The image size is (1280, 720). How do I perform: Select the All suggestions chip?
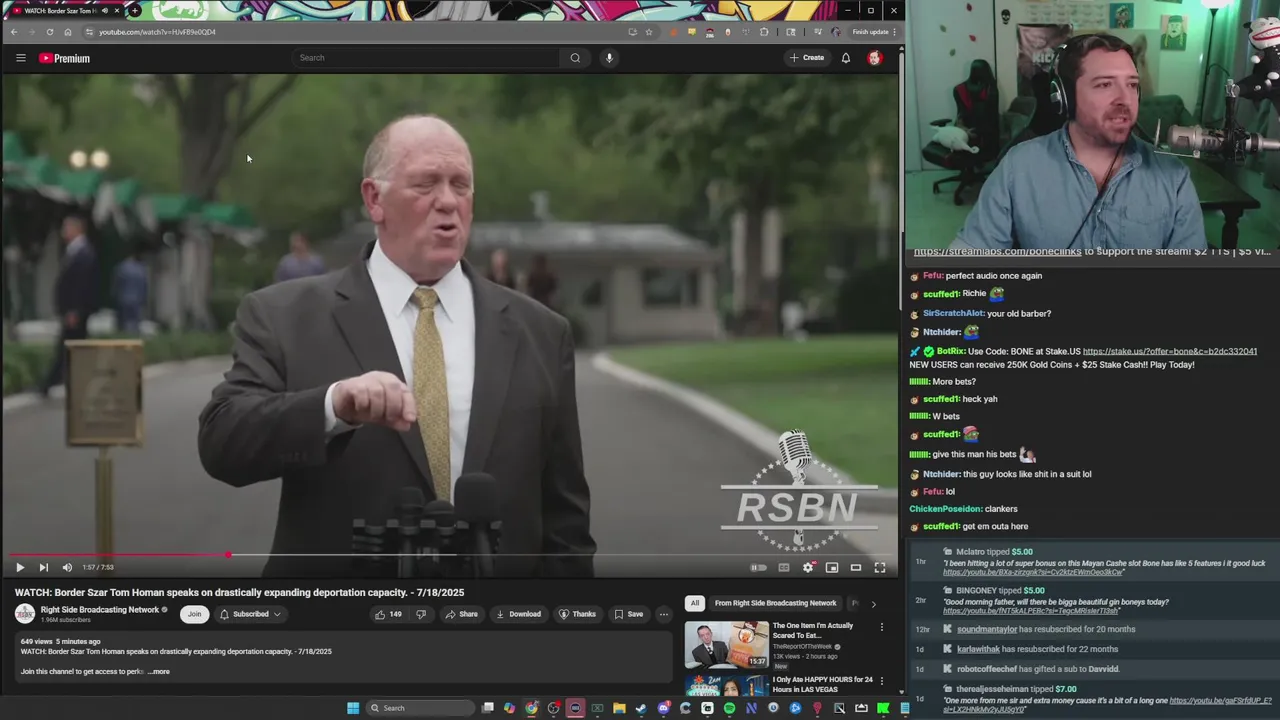pyautogui.click(x=695, y=603)
